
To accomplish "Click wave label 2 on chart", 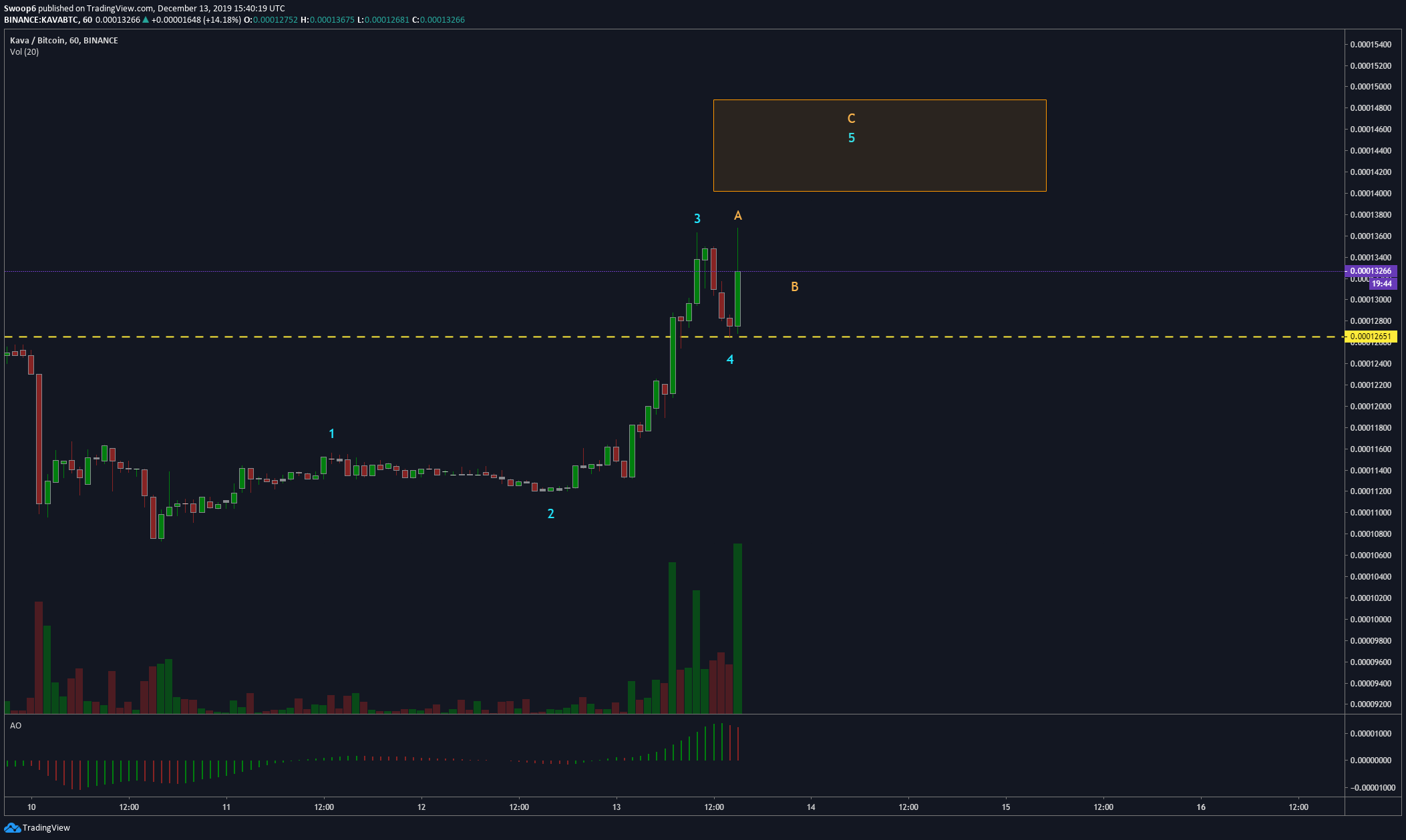I will click(551, 513).
